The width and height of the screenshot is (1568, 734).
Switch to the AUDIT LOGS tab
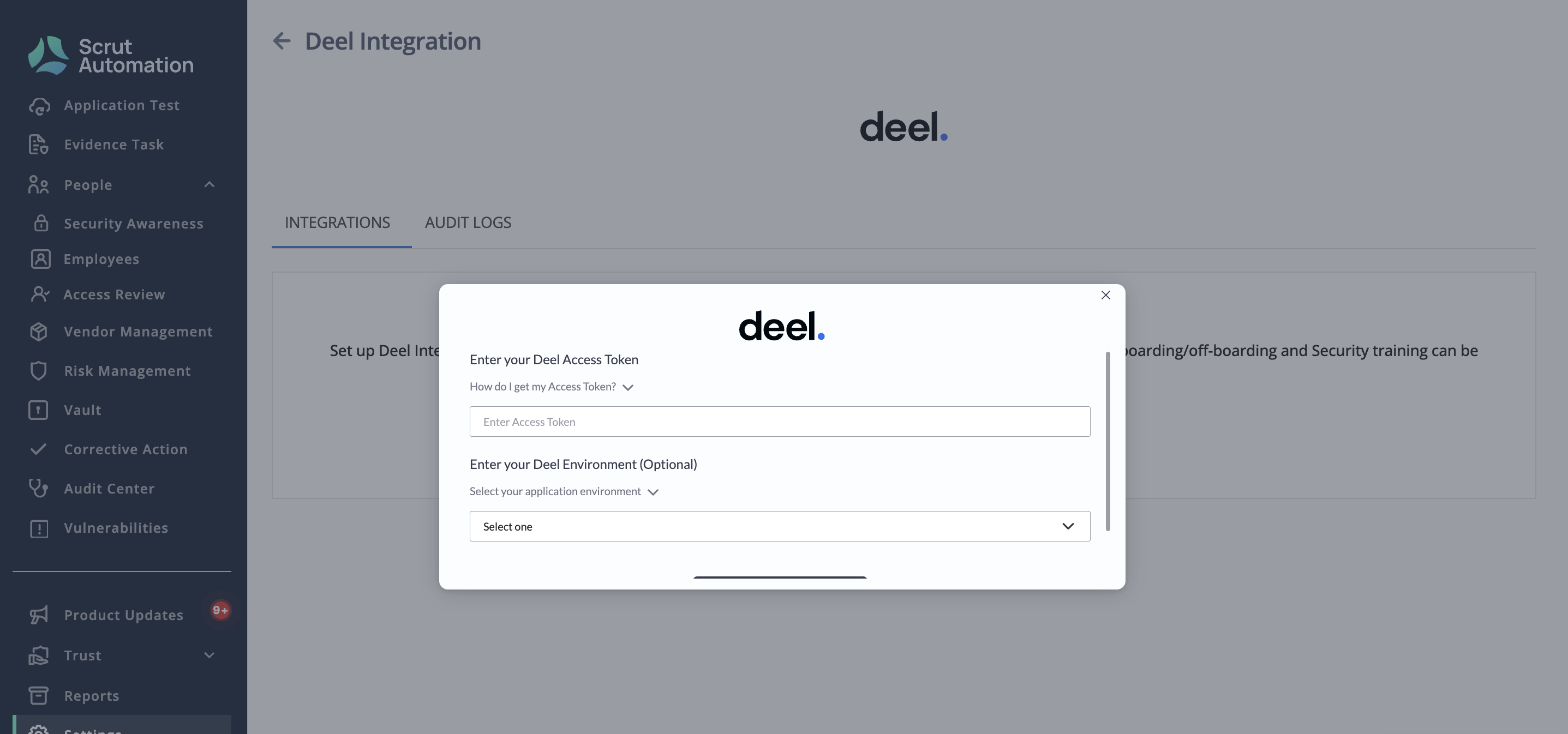[x=468, y=222]
